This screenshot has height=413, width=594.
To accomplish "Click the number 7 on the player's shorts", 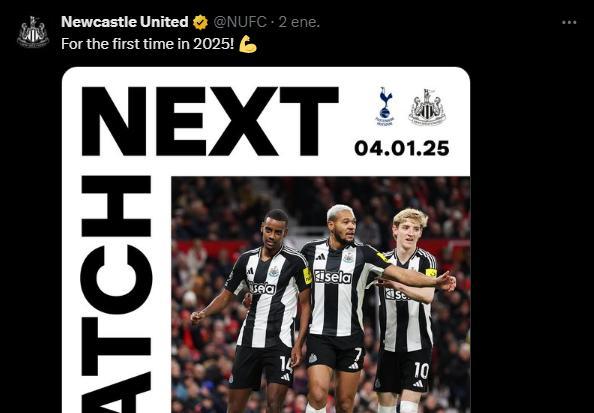I will pos(358,355).
